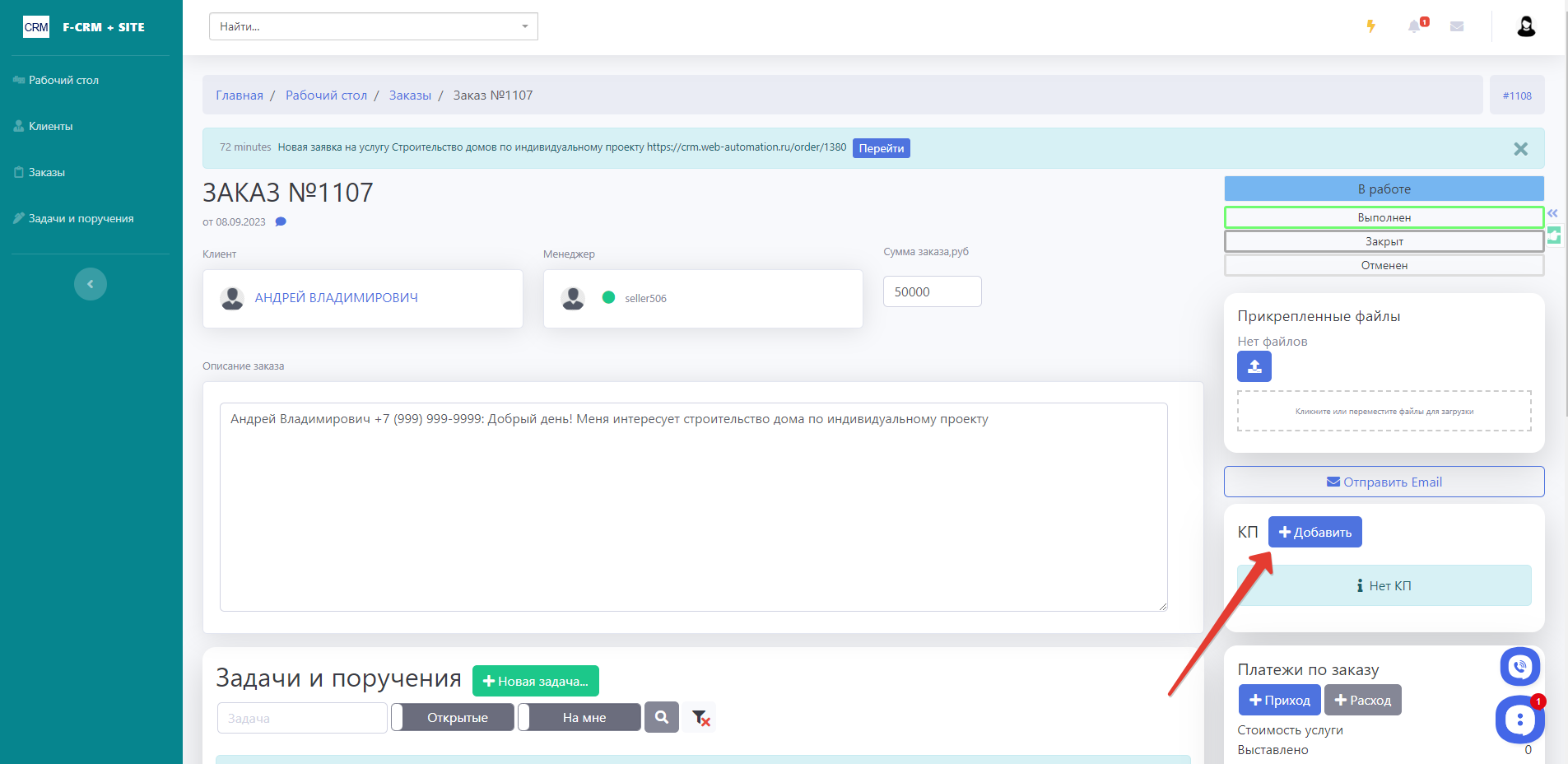The image size is (1568, 764).
Task: Open the mail envelope icon
Action: pyautogui.click(x=1457, y=26)
